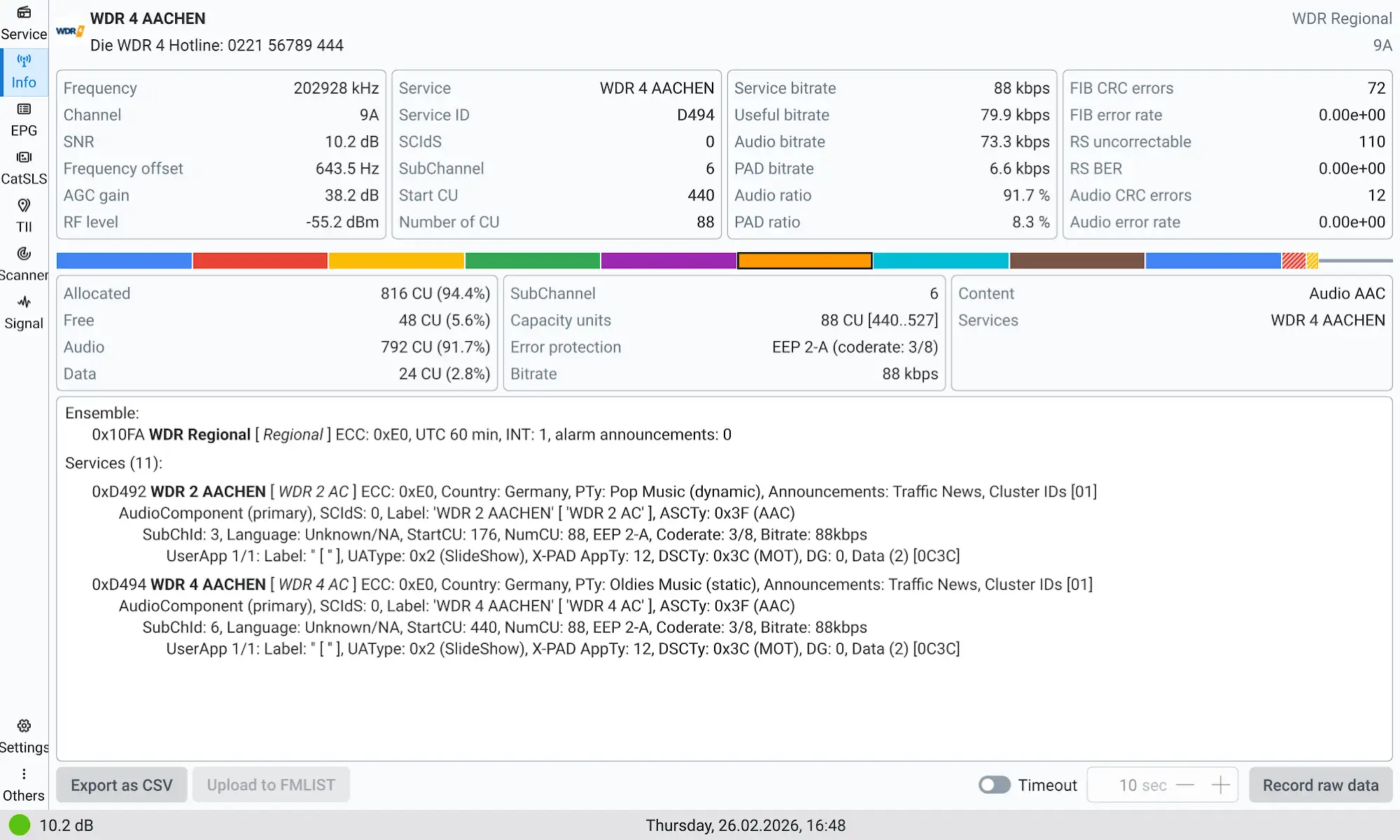Open the Service view in sidebar
Viewport: 1400px width, 840px height.
[x=24, y=22]
